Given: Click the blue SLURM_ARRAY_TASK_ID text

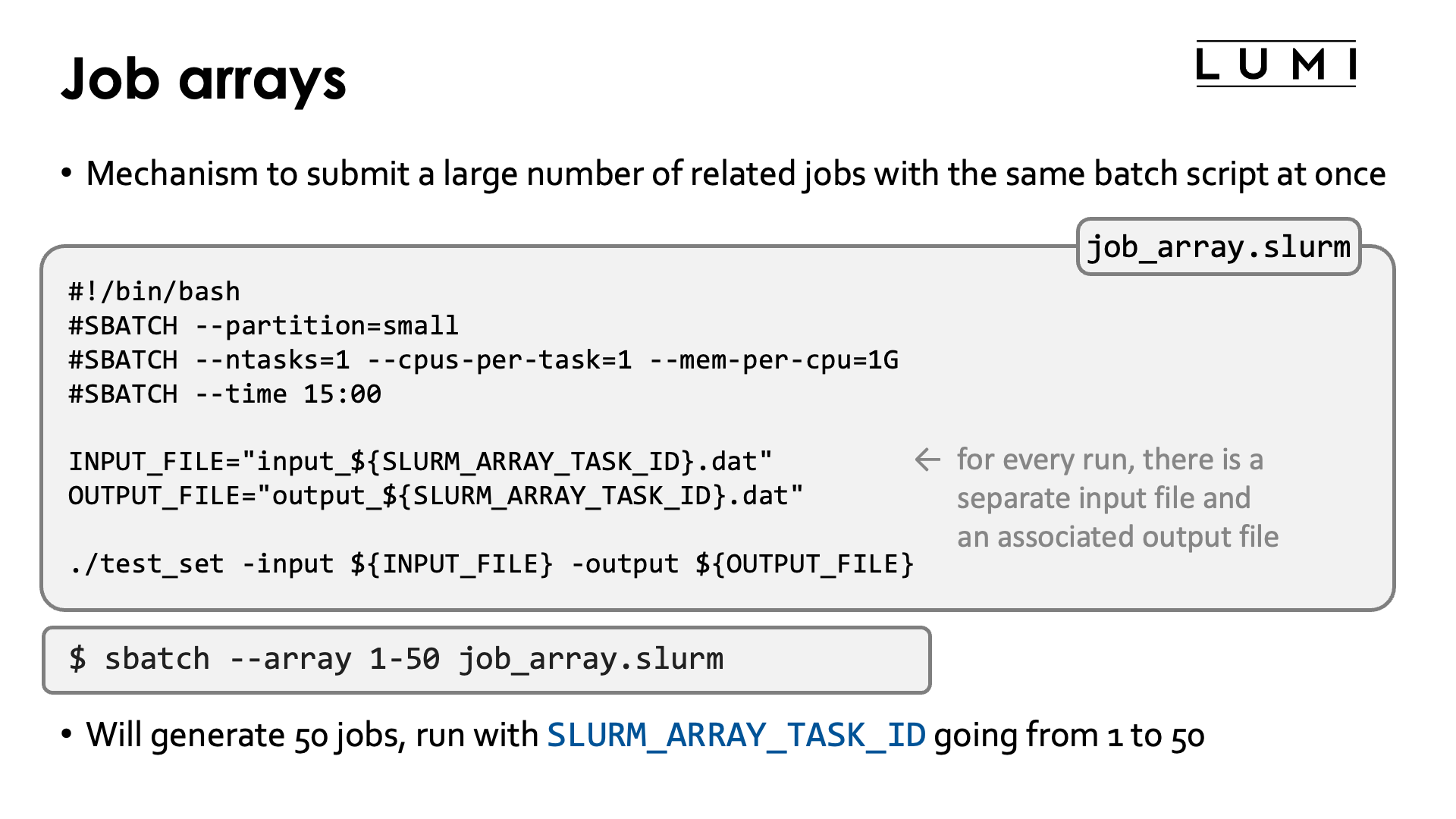Looking at the screenshot, I should pyautogui.click(x=736, y=735).
